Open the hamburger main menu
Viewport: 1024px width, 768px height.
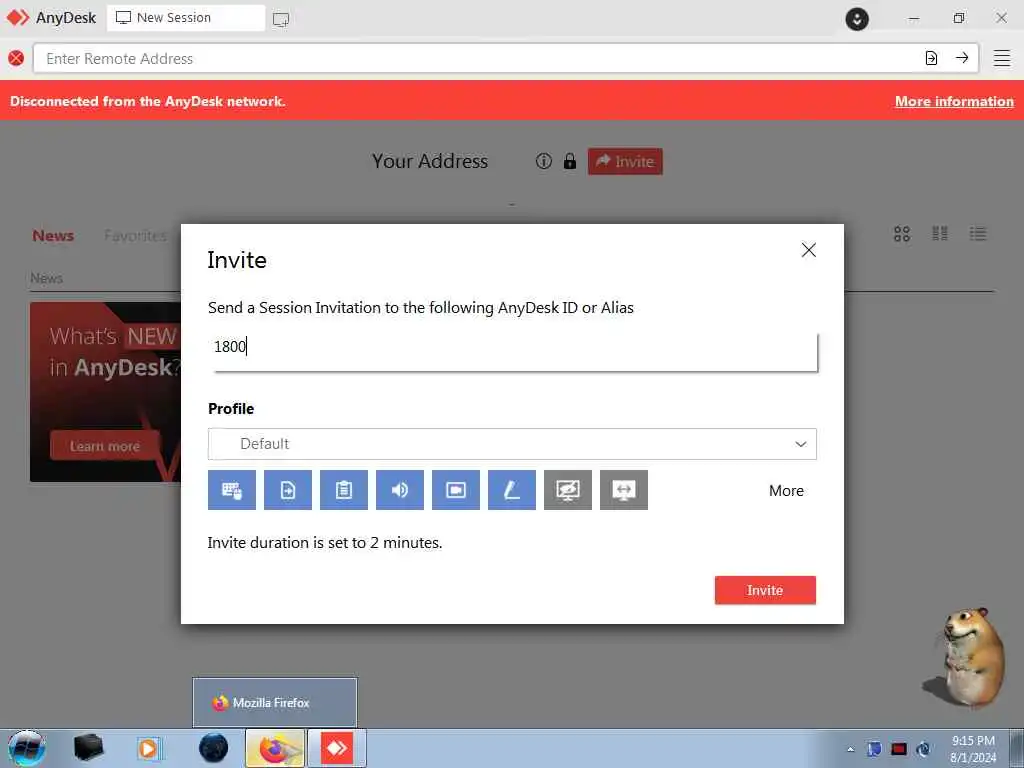[1002, 58]
